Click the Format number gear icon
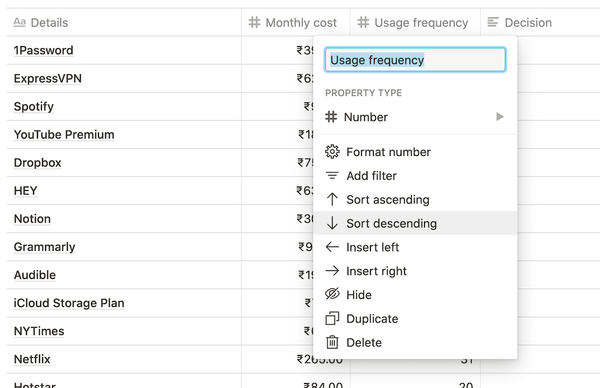The height and width of the screenshot is (388, 600). point(332,152)
